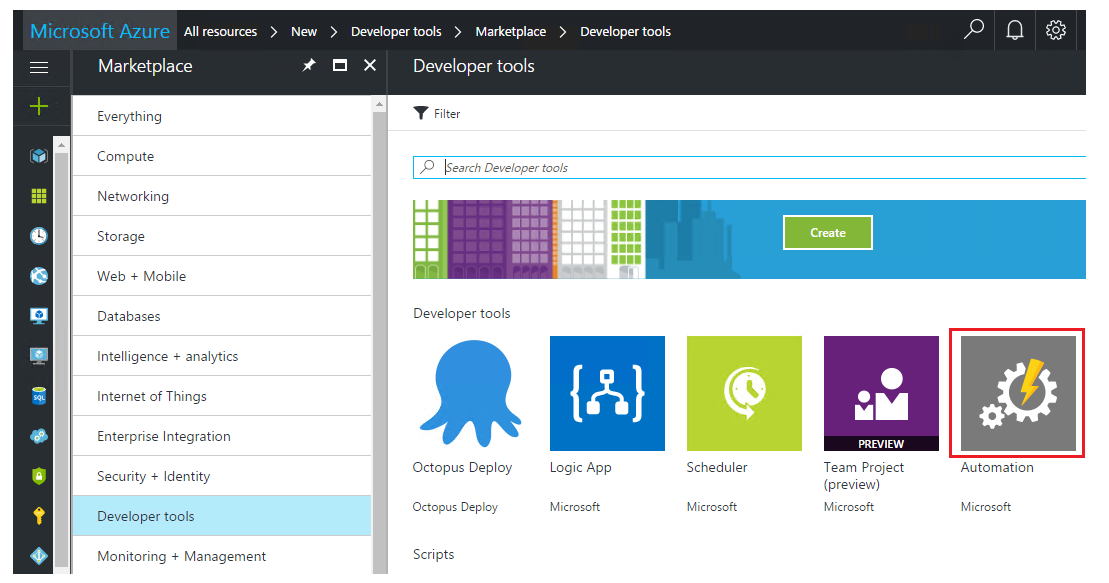This screenshot has height=583, width=1109.
Task: Select Internet of Things category
Action: (x=222, y=396)
